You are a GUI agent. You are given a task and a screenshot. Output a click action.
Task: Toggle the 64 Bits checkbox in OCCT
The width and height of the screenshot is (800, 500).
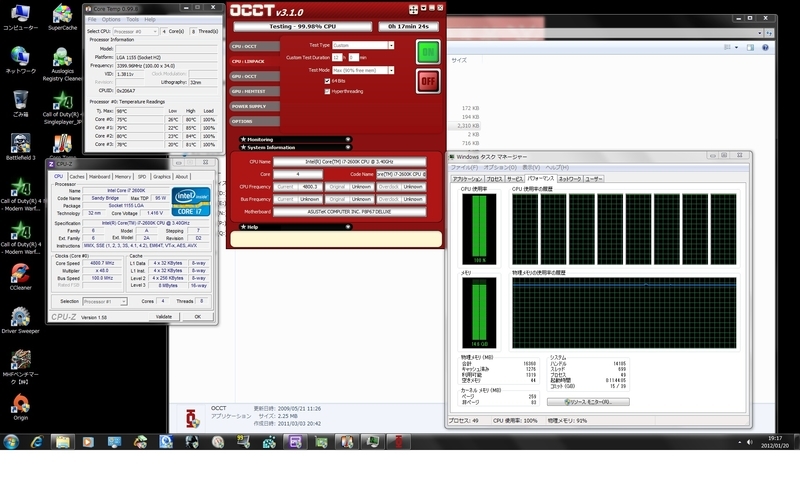click(x=327, y=81)
